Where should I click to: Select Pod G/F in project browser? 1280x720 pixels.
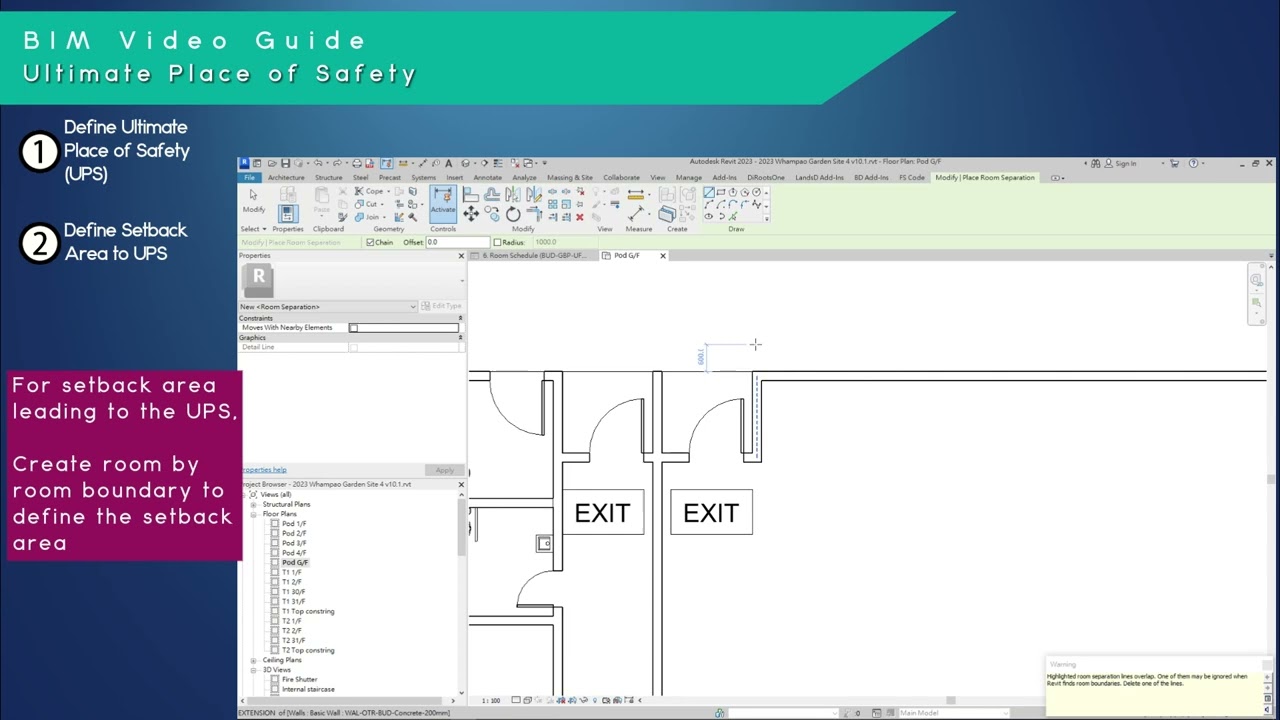click(x=295, y=563)
